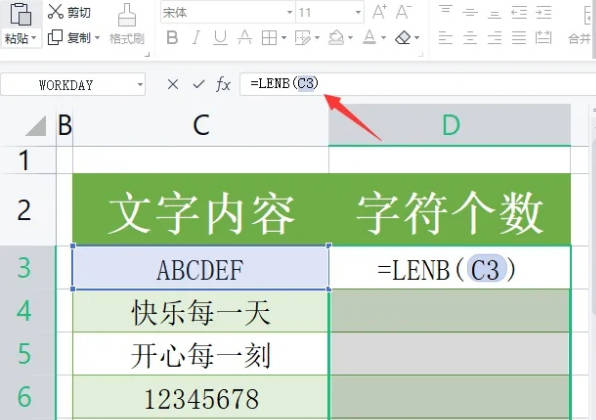Center text horizontally

(x=470, y=38)
